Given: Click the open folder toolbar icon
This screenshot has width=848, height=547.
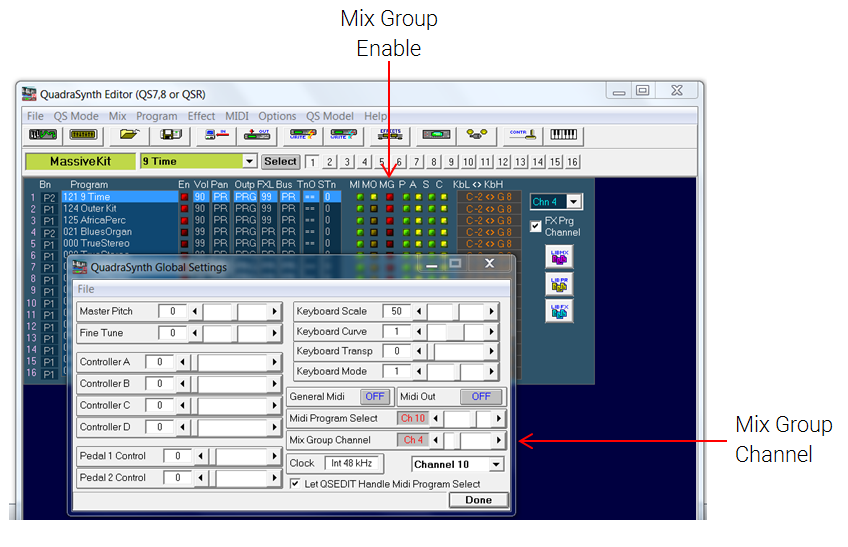Looking at the screenshot, I should tap(128, 133).
